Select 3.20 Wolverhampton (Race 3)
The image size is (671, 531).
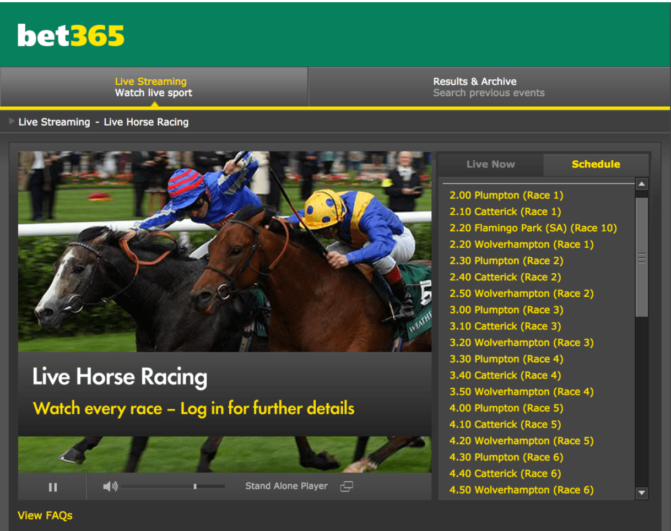(x=521, y=343)
